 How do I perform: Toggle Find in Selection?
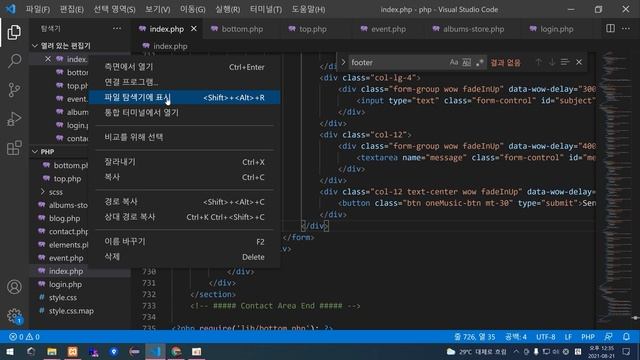coord(565,62)
